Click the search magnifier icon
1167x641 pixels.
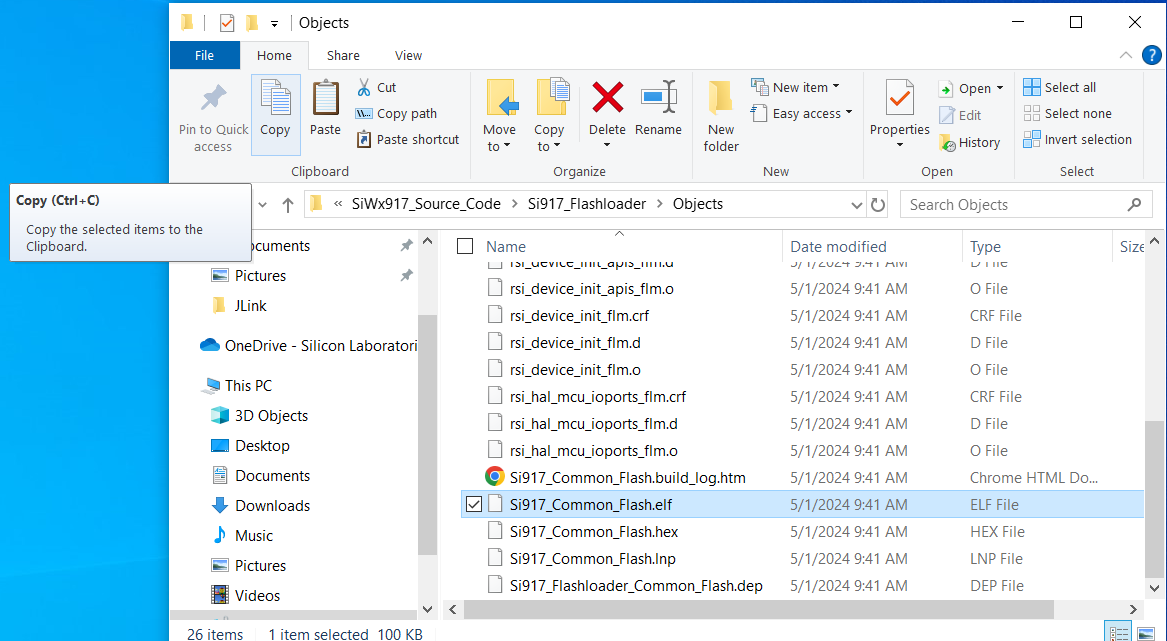point(1134,204)
